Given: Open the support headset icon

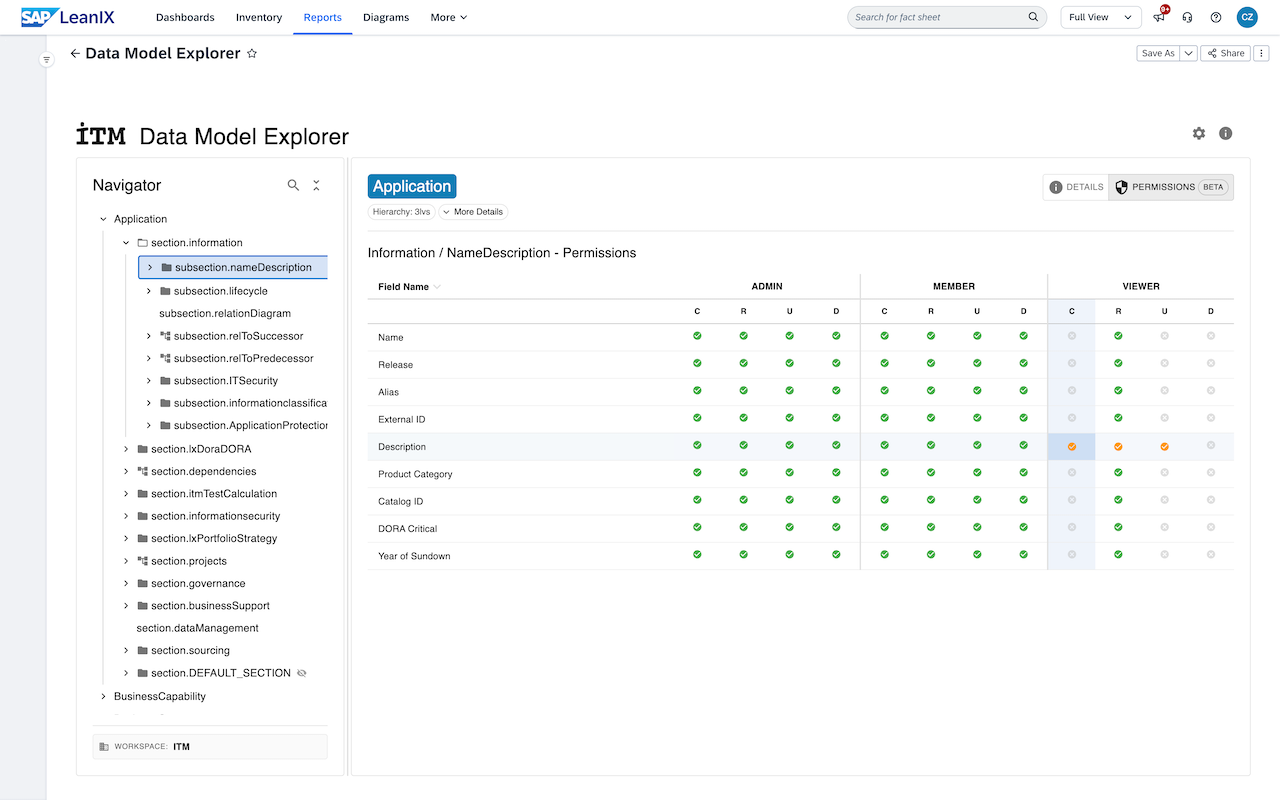Looking at the screenshot, I should click(x=1187, y=17).
